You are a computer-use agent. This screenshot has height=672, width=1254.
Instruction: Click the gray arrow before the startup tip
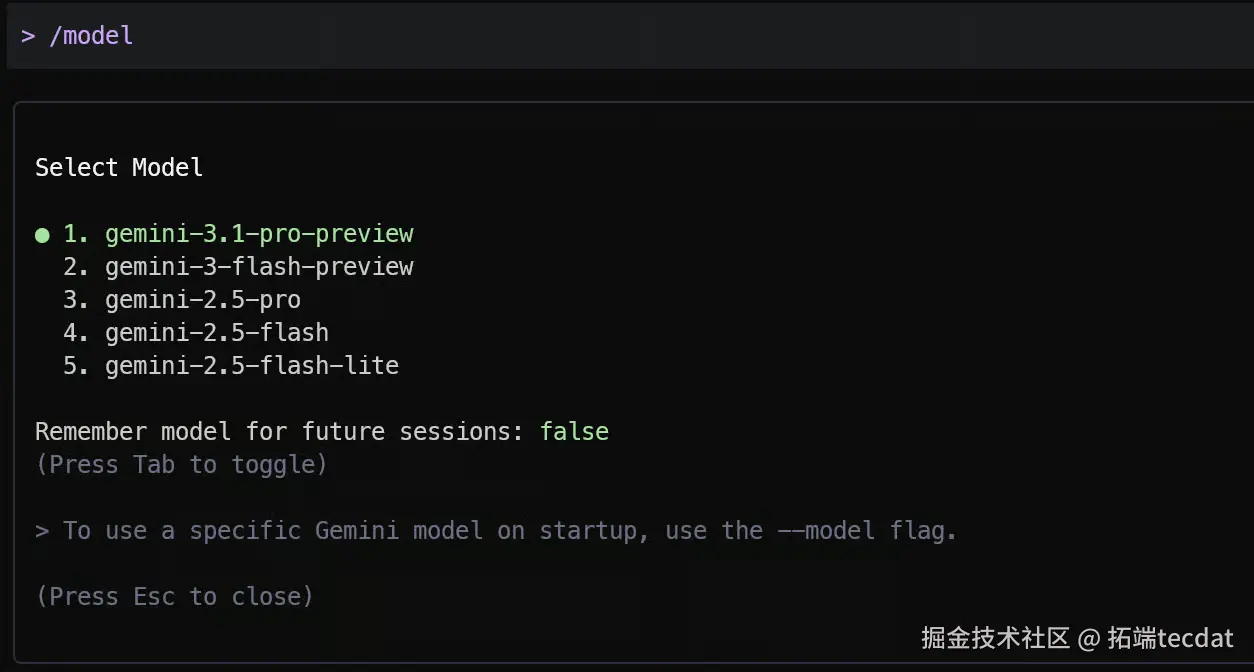click(42, 531)
